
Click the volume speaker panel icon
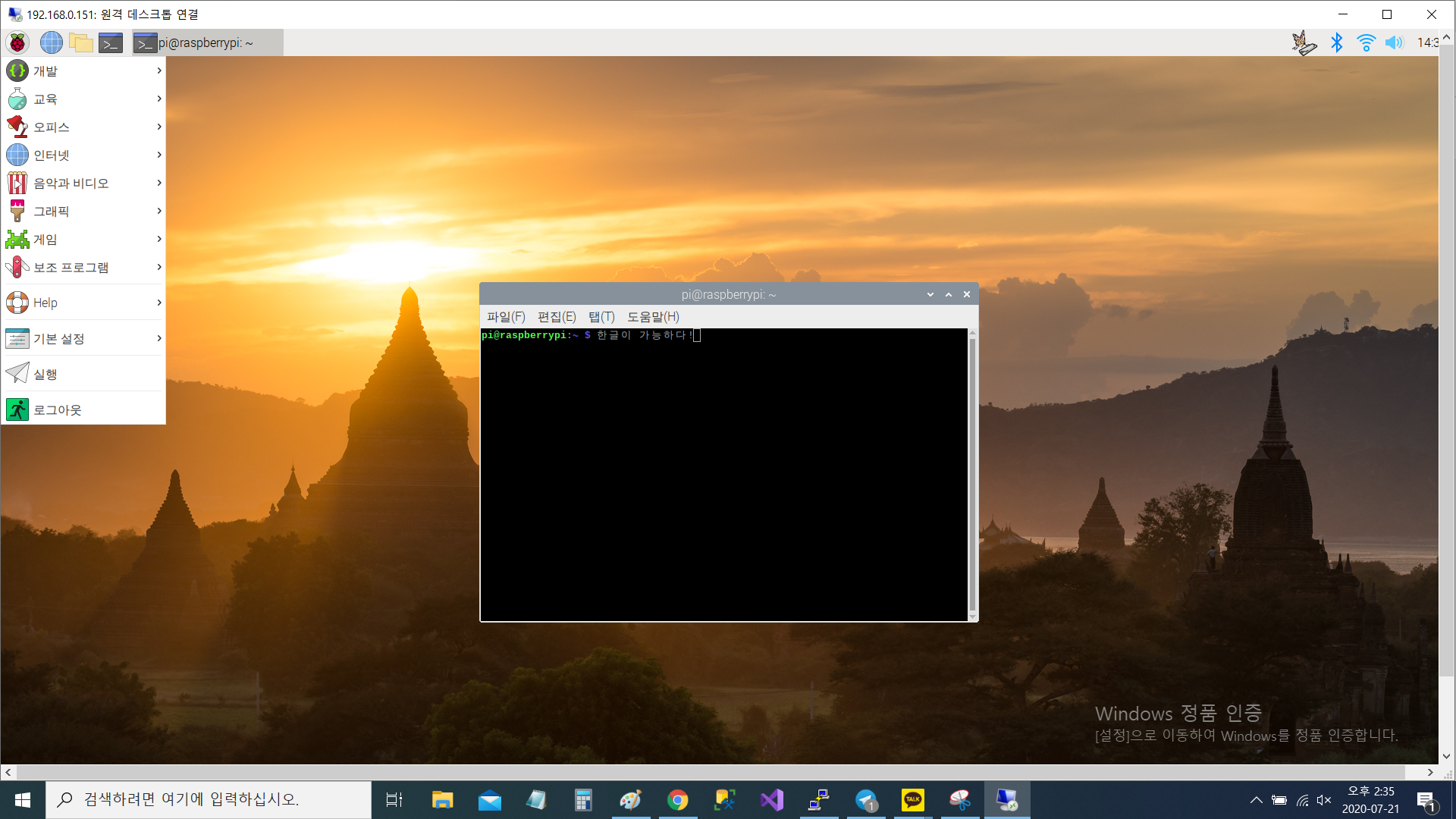click(1394, 42)
